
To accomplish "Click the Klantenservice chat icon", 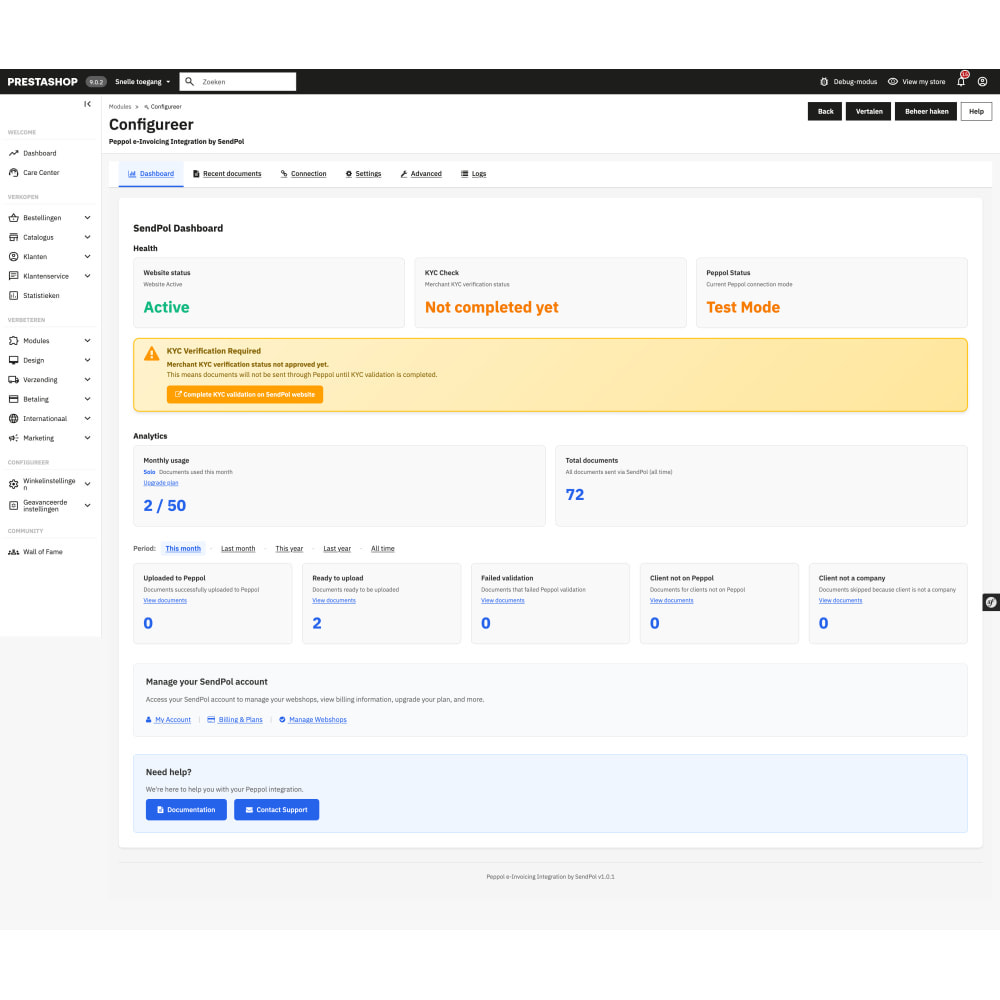I will pyautogui.click(x=13, y=276).
